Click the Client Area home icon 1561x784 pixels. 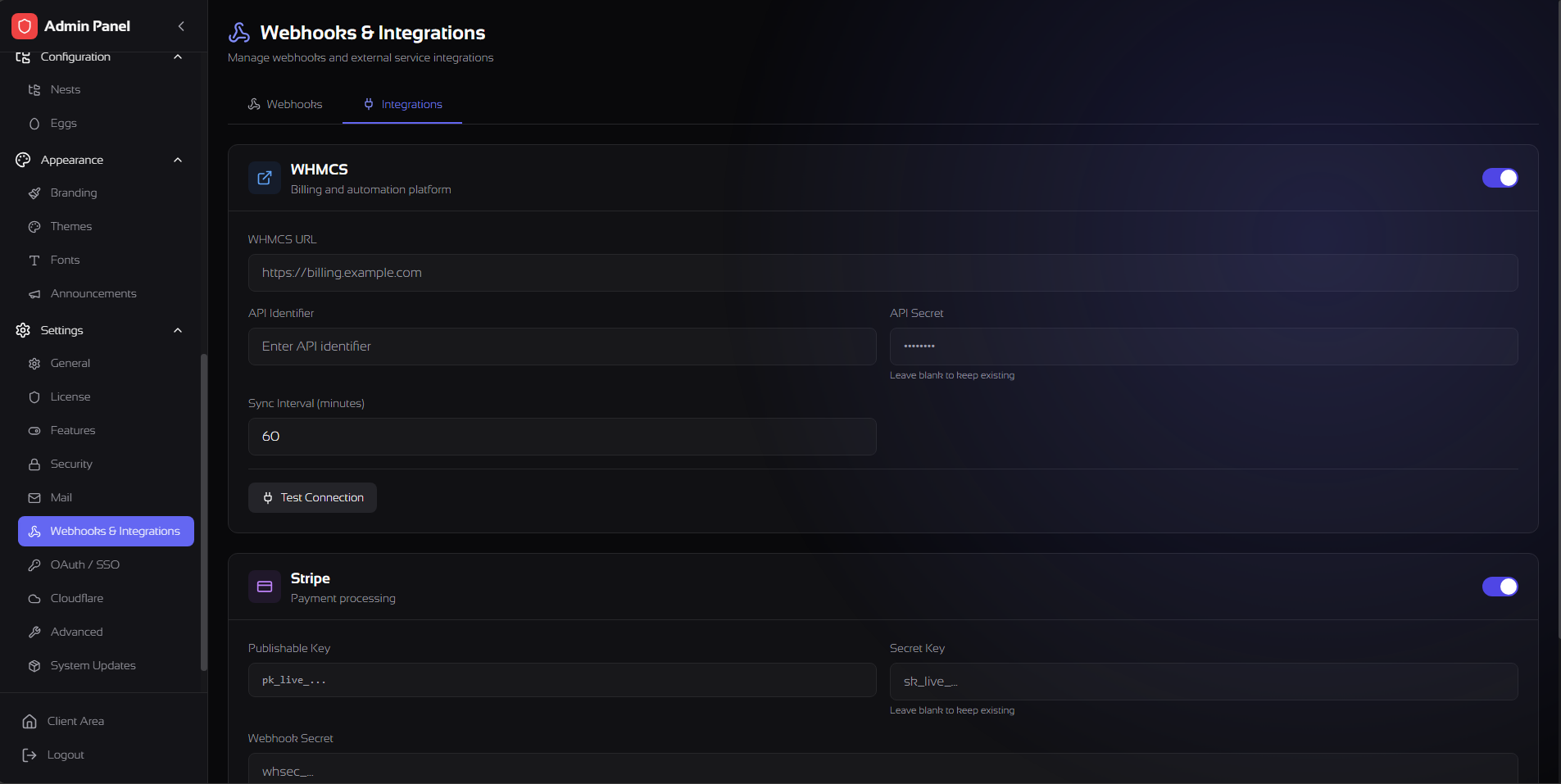tap(29, 722)
